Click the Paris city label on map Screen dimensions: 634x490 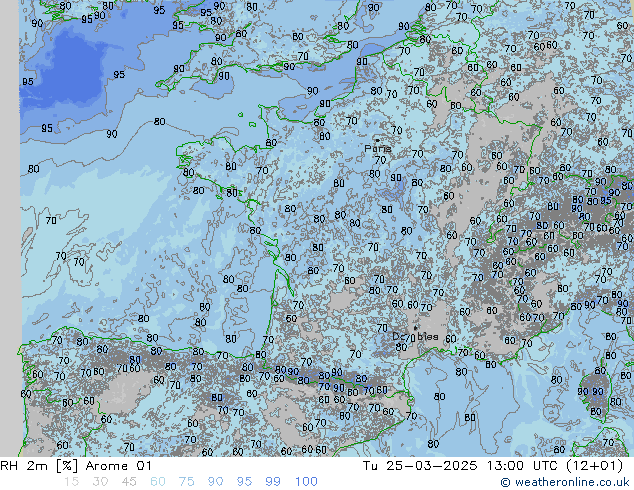378,149
